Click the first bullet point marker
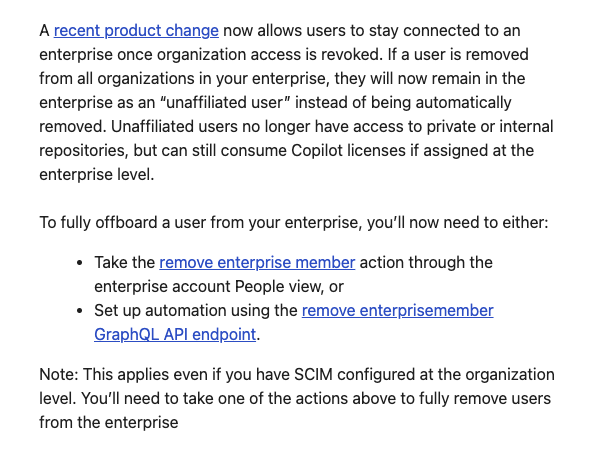The height and width of the screenshot is (456, 601). coord(80,263)
